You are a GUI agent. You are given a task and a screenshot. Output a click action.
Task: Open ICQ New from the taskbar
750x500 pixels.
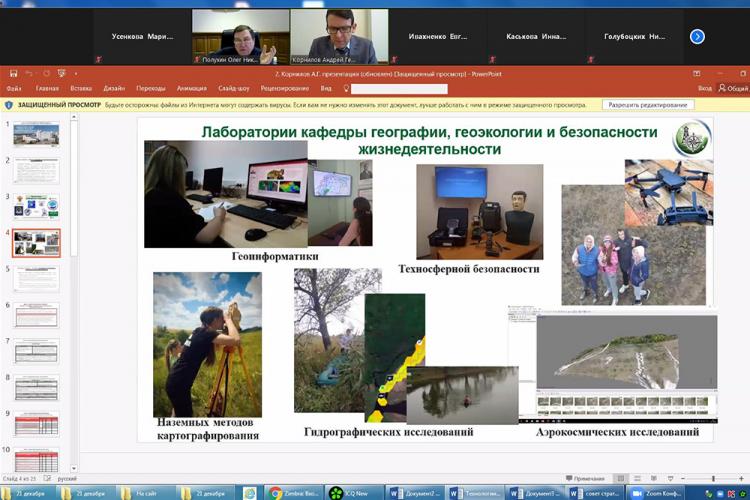pyautogui.click(x=353, y=493)
